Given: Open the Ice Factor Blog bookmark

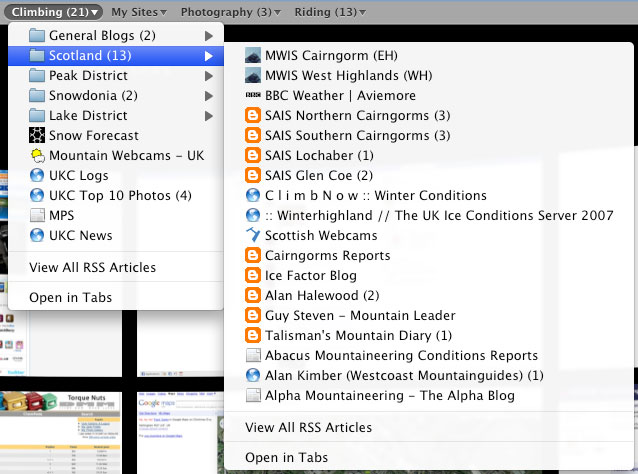Looking at the screenshot, I should 429,275.
